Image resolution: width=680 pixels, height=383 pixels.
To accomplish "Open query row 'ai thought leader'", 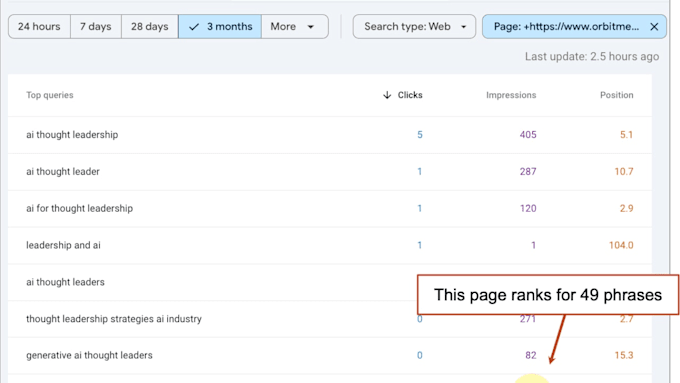I will point(330,171).
